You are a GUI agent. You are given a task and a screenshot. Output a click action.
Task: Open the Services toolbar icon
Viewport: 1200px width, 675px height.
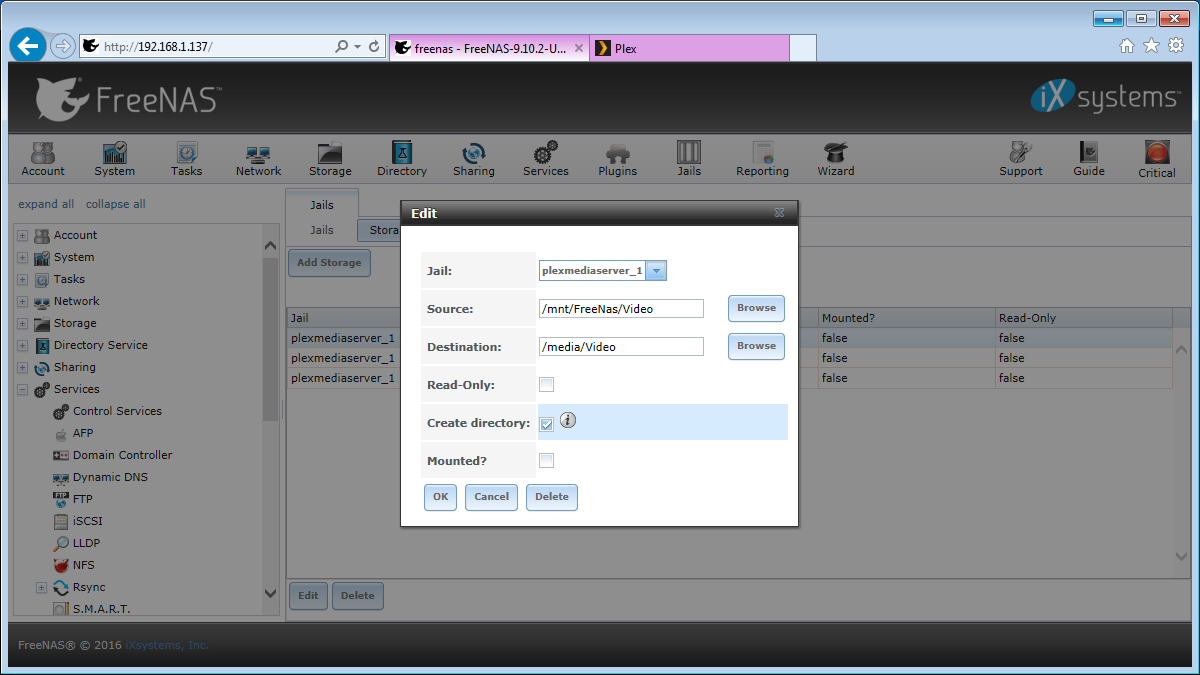pos(546,159)
